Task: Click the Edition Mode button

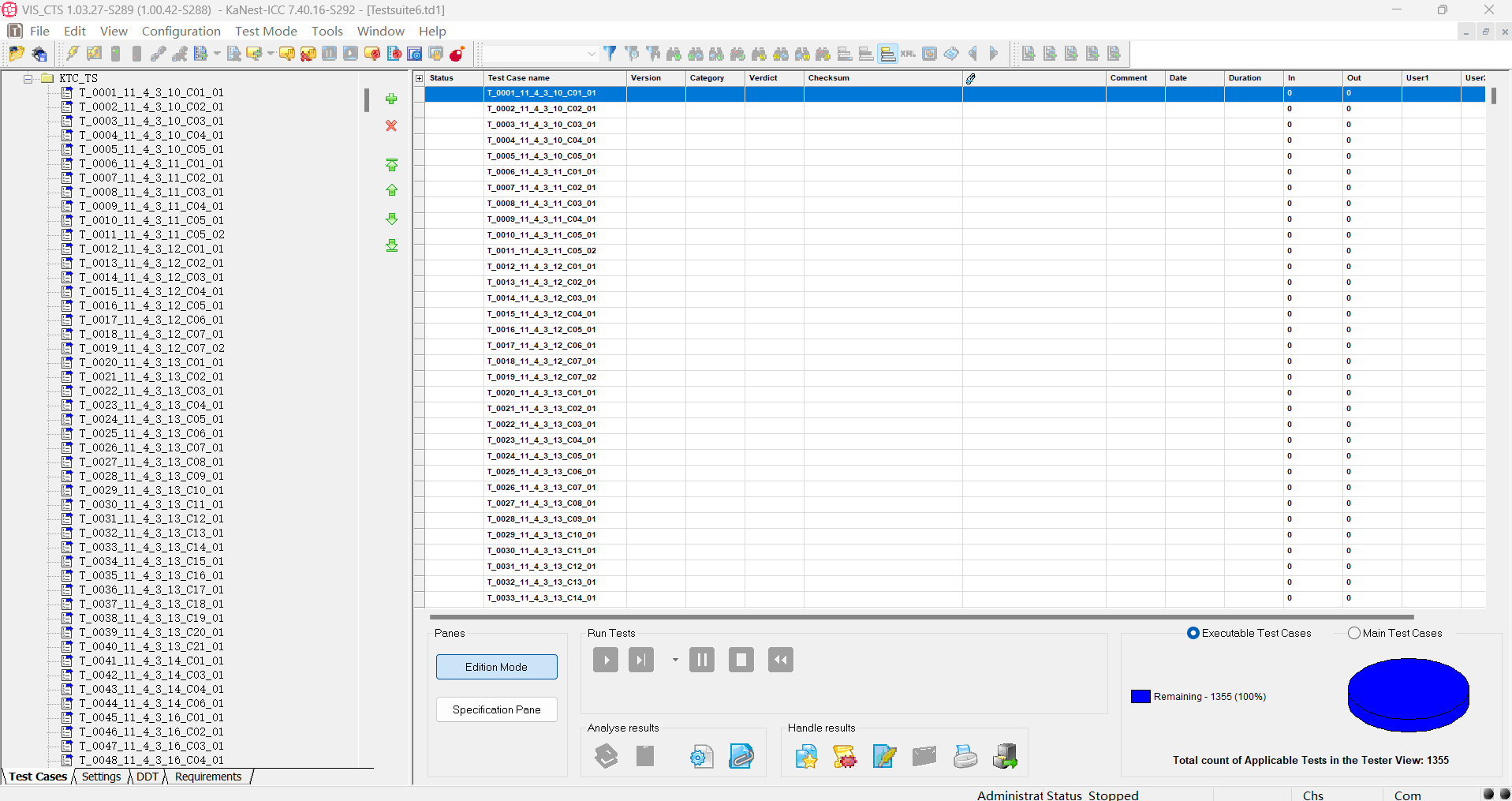Action: pyautogui.click(x=496, y=667)
